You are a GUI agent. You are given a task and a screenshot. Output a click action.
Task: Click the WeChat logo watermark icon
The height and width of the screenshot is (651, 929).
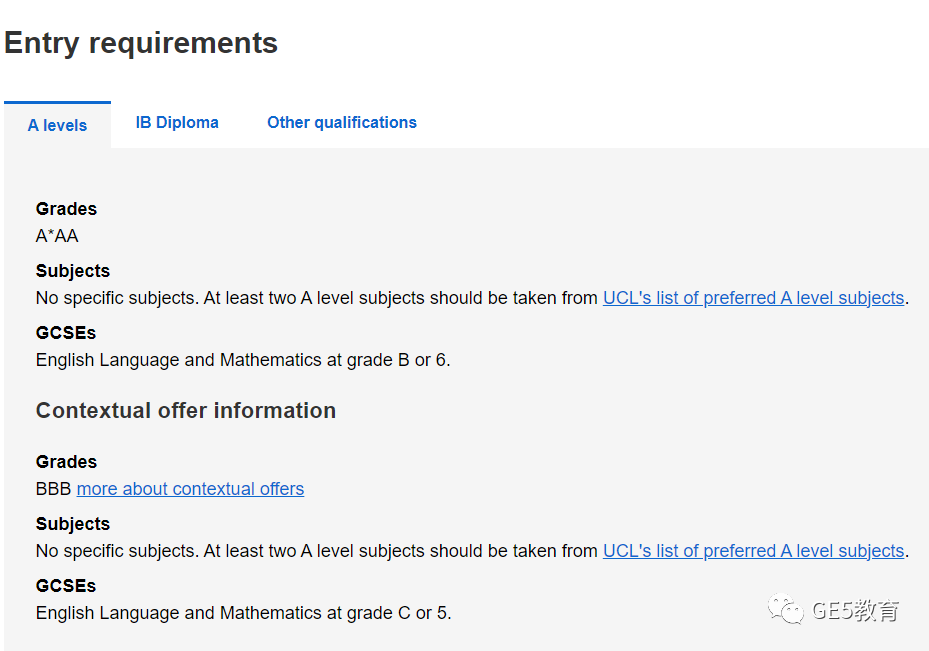pyautogui.click(x=786, y=609)
